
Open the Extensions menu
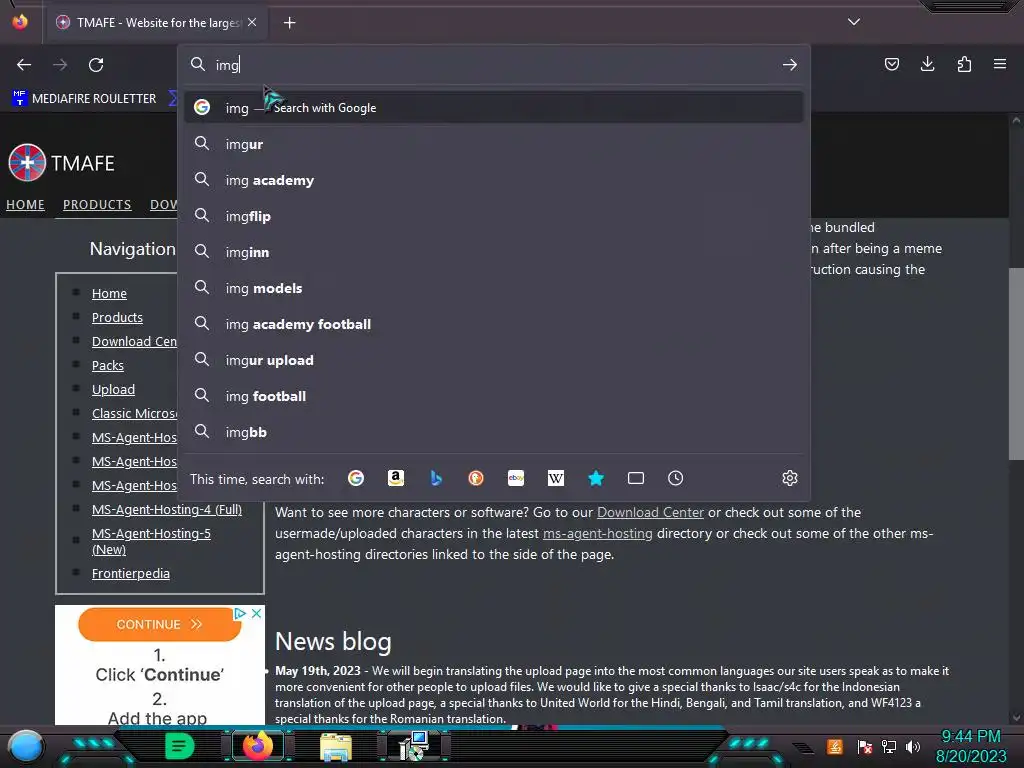(x=964, y=64)
